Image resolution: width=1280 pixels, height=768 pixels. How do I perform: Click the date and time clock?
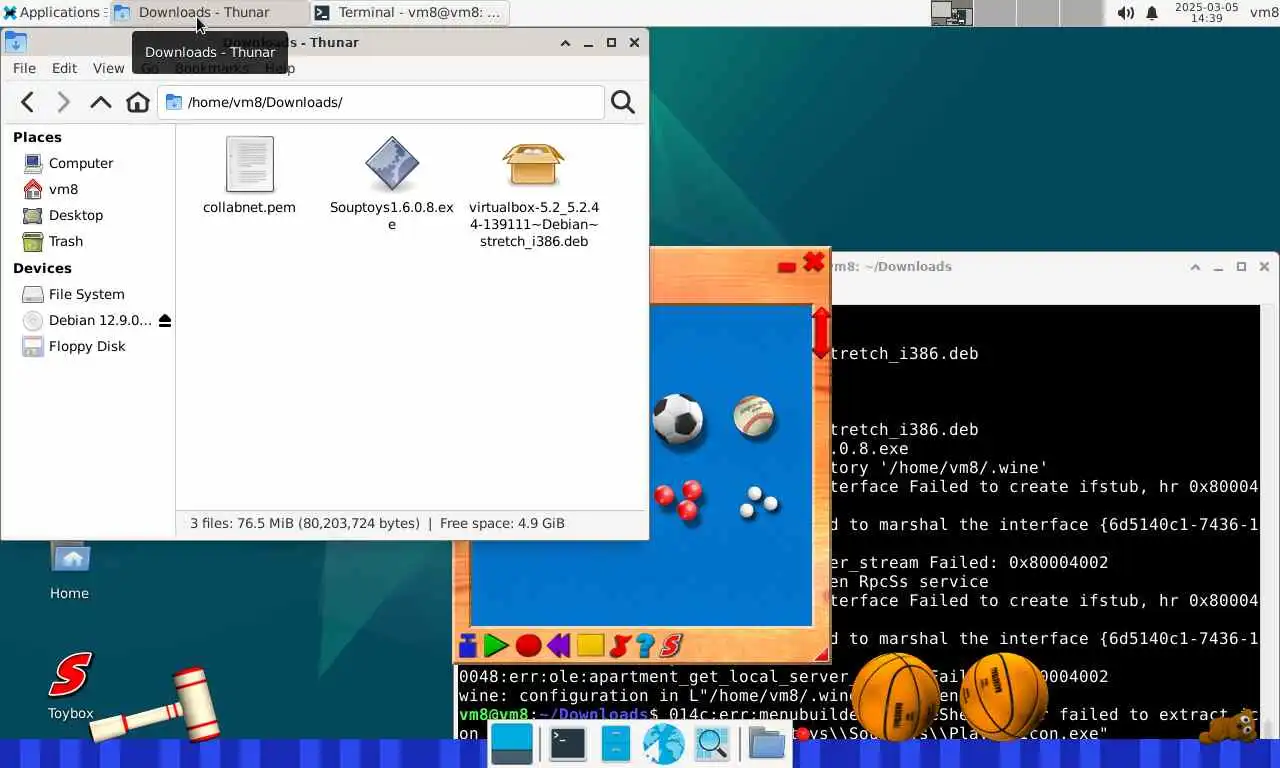click(1206, 12)
